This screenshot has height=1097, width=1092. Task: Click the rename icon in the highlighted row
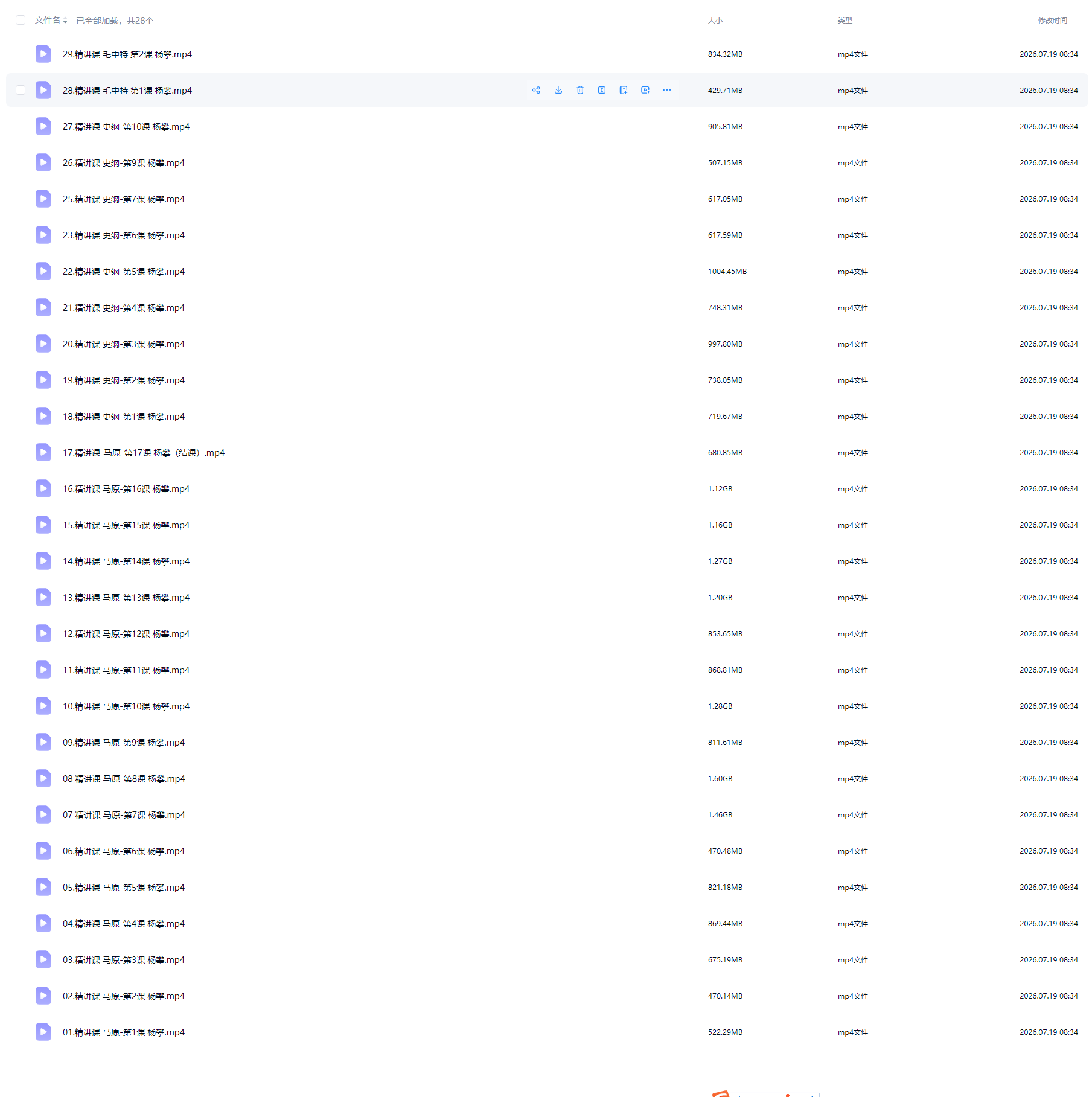pos(602,91)
